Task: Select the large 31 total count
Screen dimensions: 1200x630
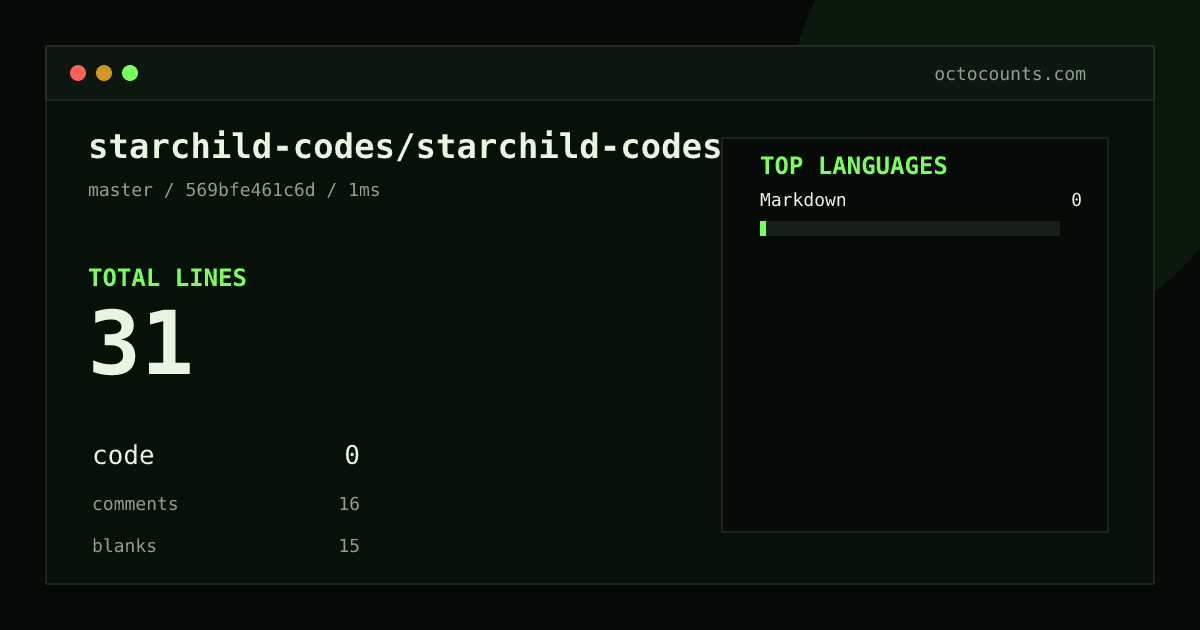Action: (x=141, y=343)
